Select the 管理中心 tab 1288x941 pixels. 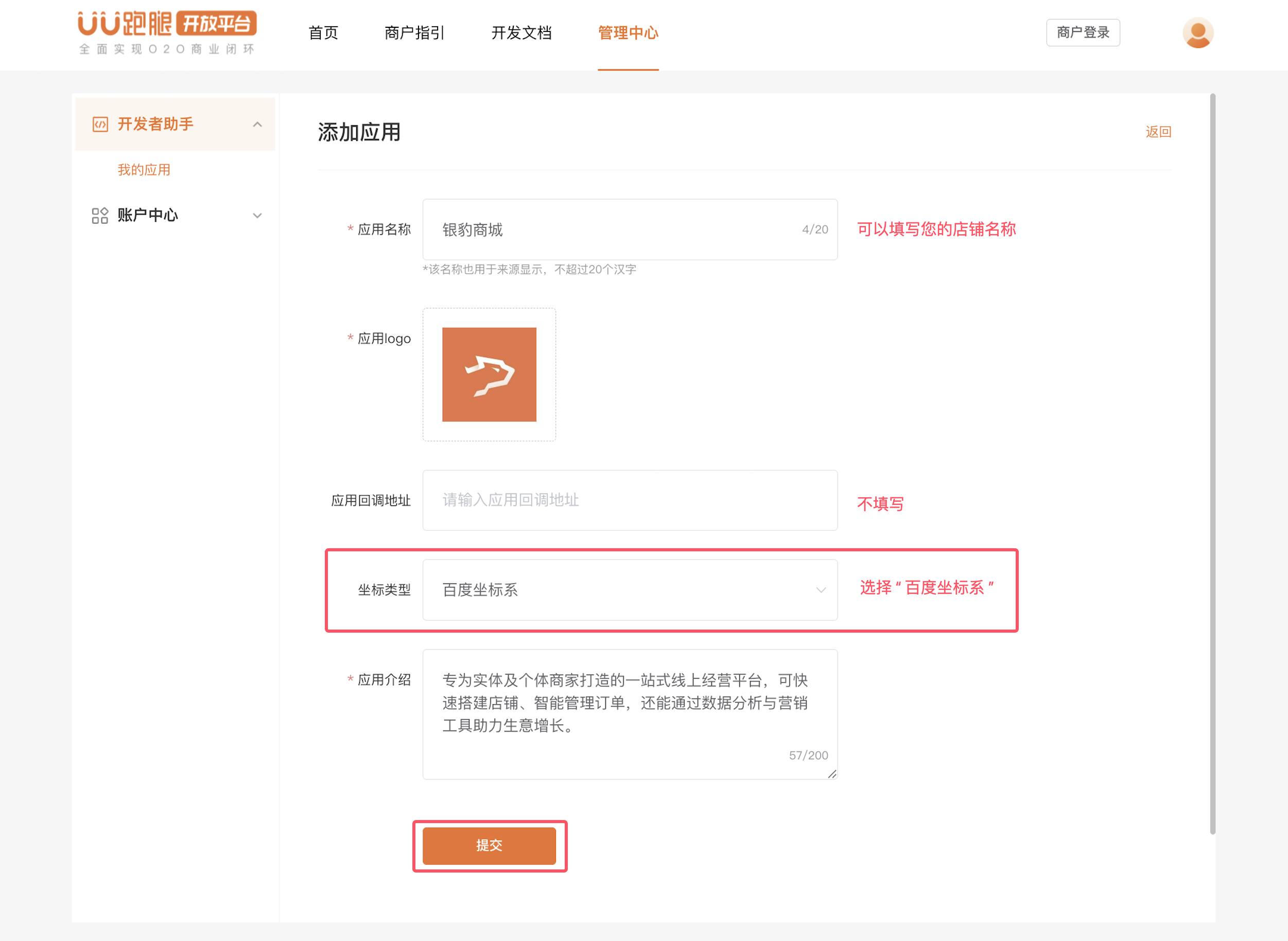(628, 32)
